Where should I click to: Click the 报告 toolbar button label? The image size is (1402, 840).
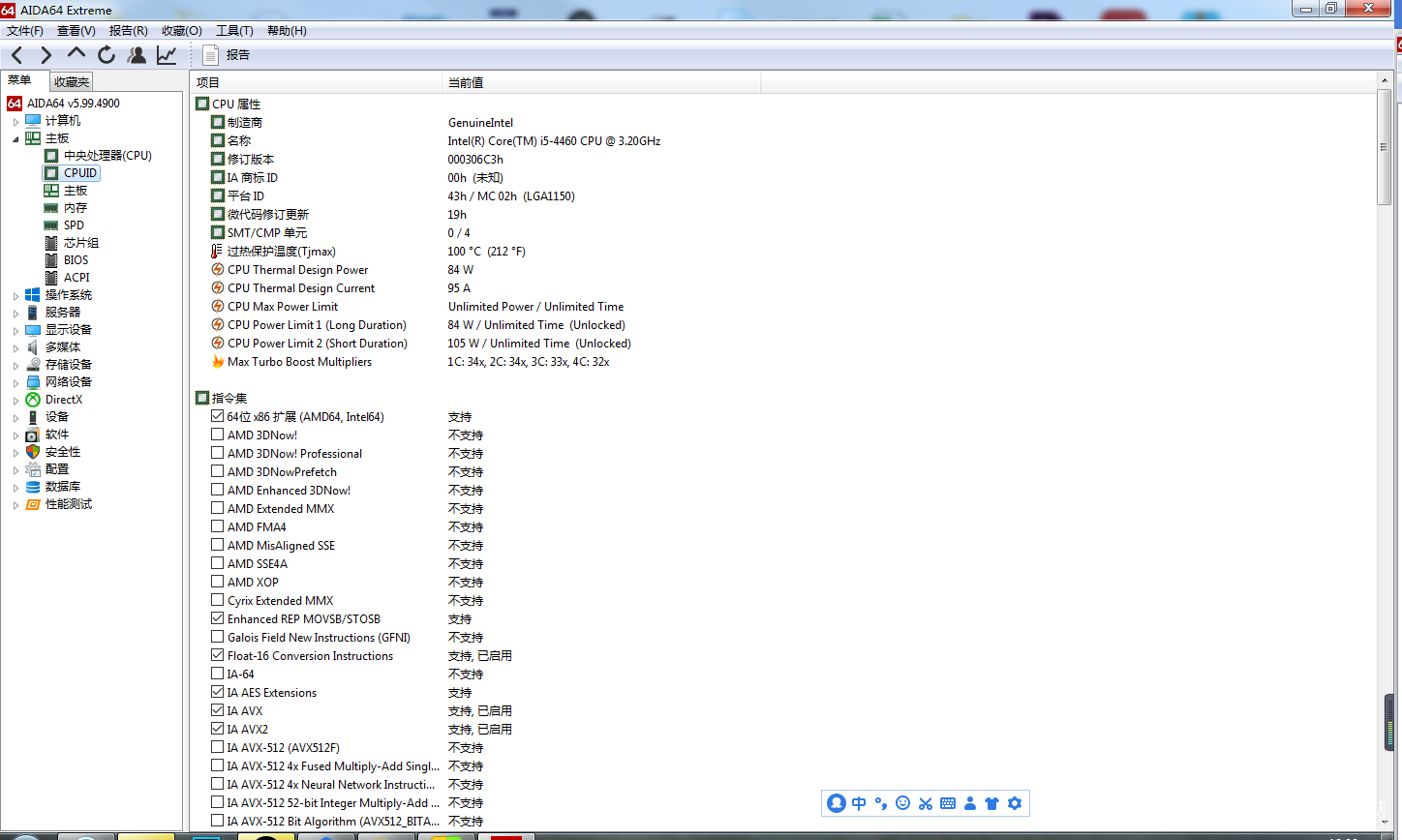click(238, 55)
